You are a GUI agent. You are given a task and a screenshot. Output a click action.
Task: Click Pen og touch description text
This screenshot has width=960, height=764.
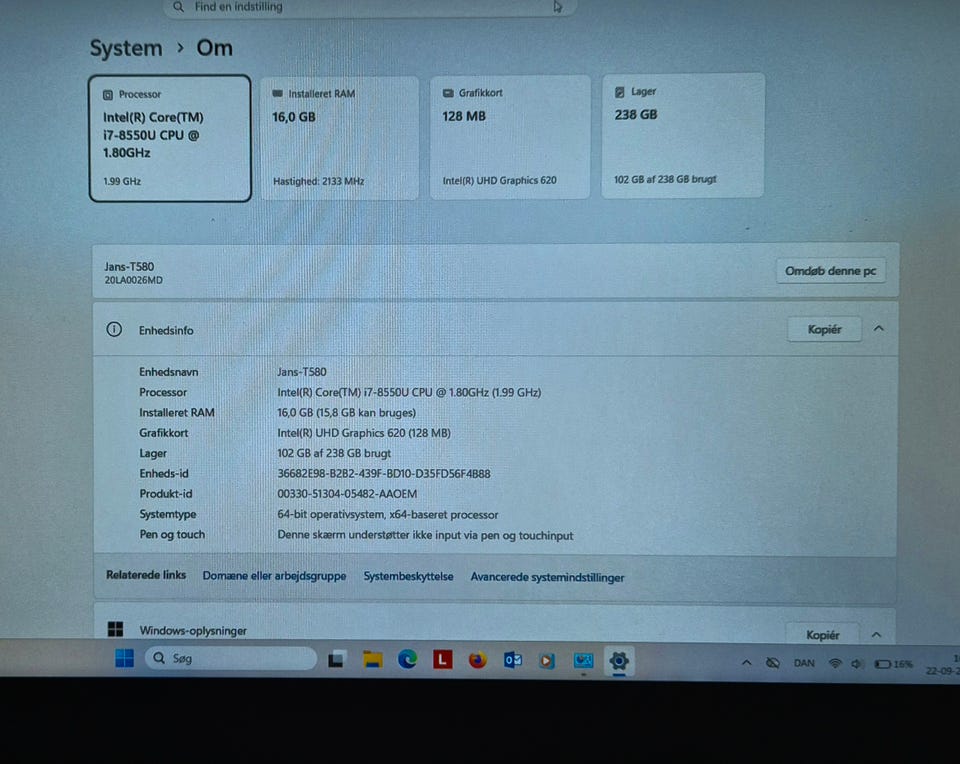coord(426,536)
